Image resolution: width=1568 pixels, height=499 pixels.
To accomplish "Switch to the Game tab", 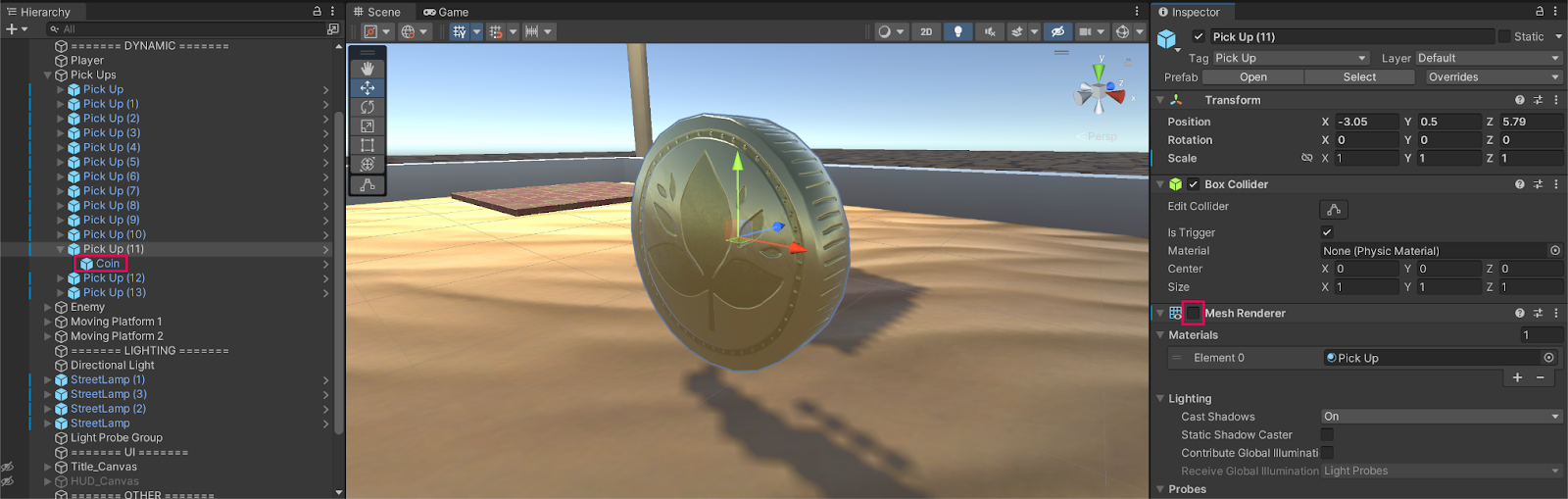I will pyautogui.click(x=446, y=12).
